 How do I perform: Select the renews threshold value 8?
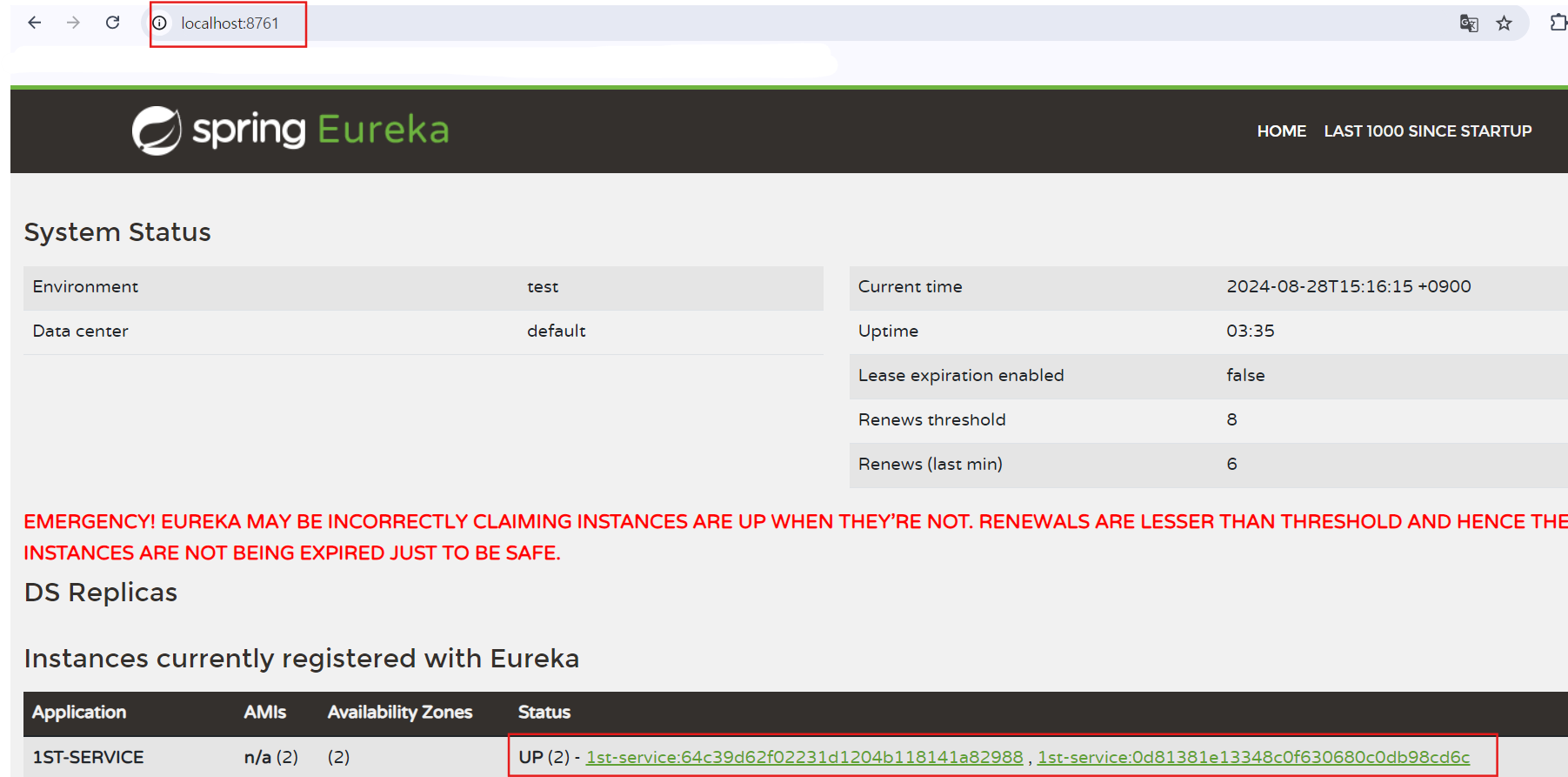tap(1231, 420)
